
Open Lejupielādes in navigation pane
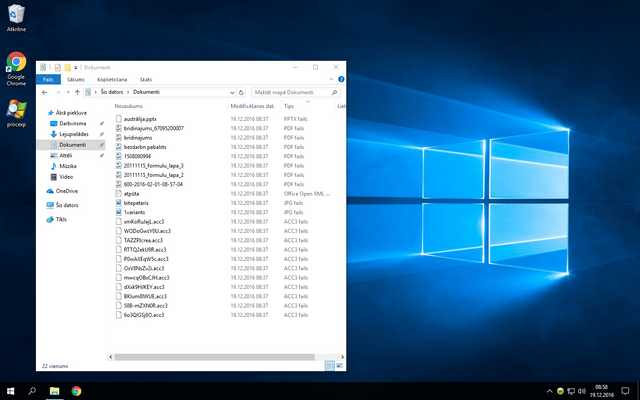pyautogui.click(x=74, y=134)
